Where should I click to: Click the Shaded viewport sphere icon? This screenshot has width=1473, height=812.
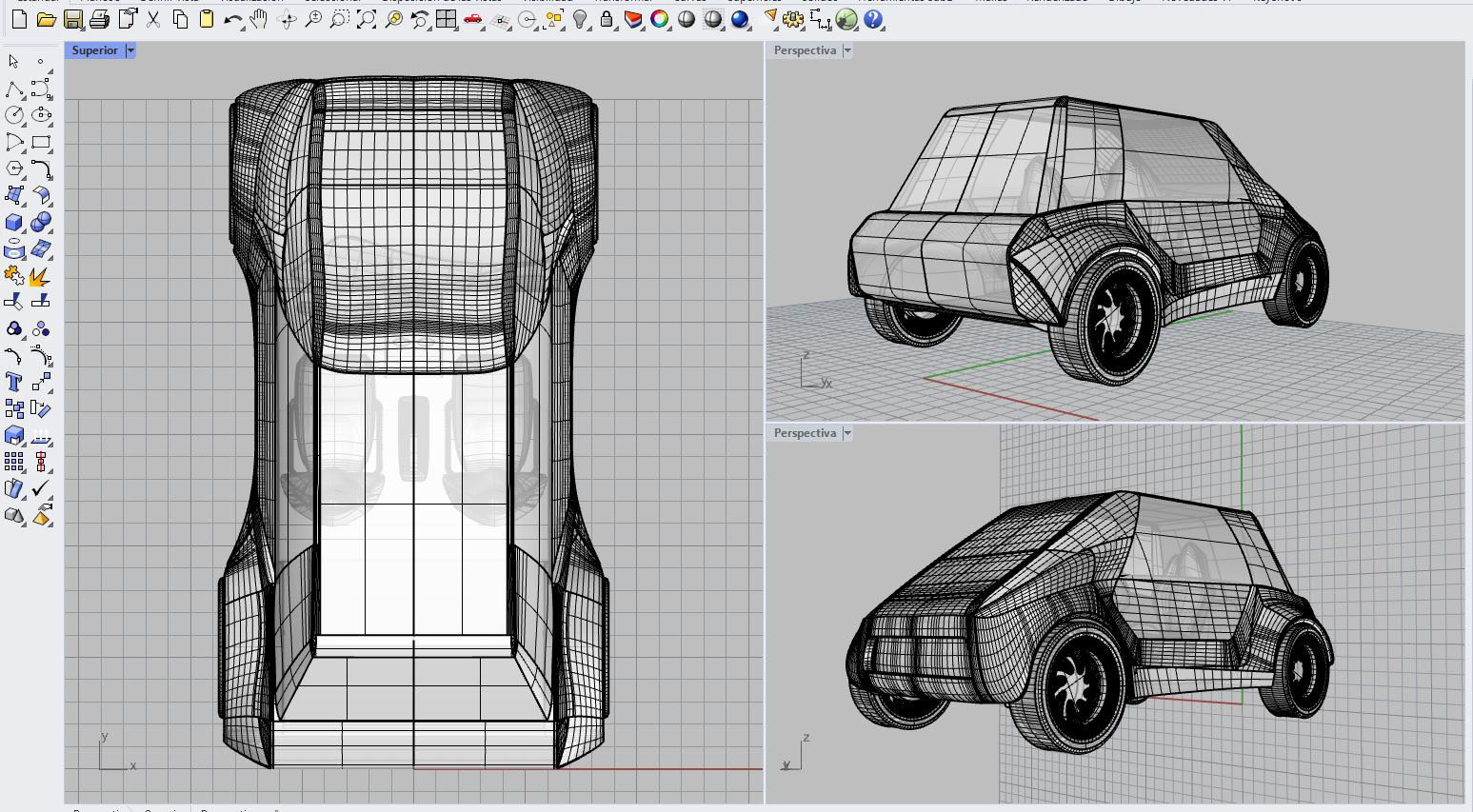click(x=687, y=19)
